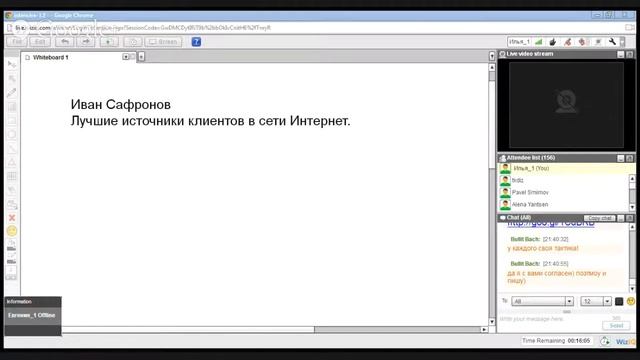Screen dimensions: 640x360
Task: Click the Copy chat button
Action: 600,218
